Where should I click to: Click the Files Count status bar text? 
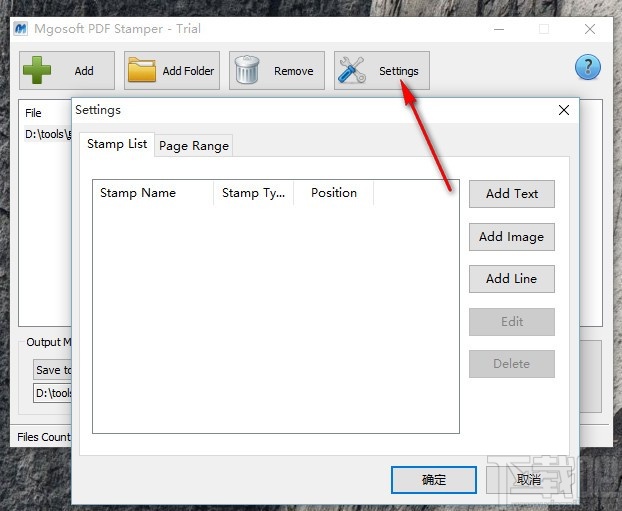pyautogui.click(x=44, y=437)
